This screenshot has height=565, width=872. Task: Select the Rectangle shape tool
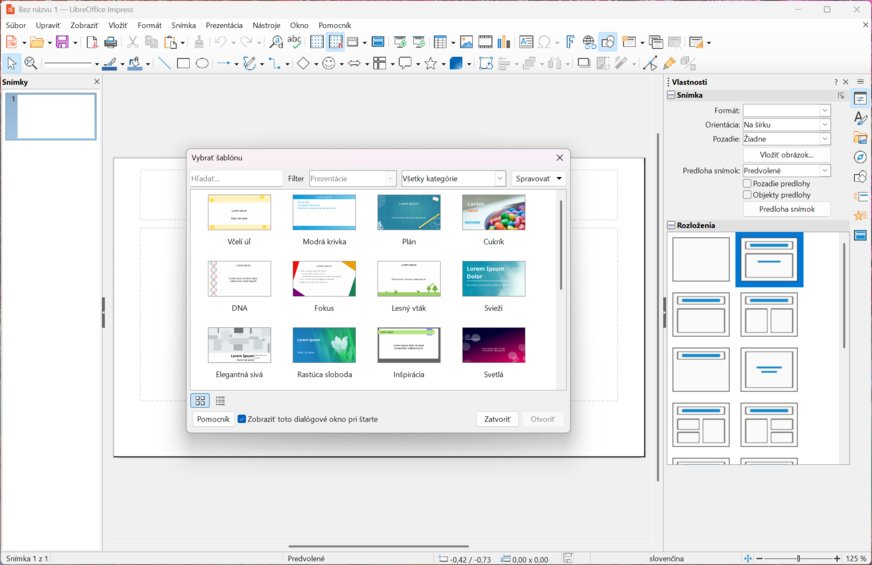point(183,63)
